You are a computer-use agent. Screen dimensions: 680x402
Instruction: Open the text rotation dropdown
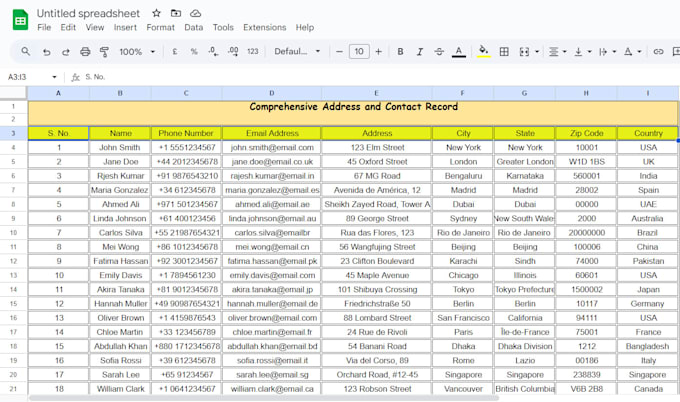(x=632, y=52)
